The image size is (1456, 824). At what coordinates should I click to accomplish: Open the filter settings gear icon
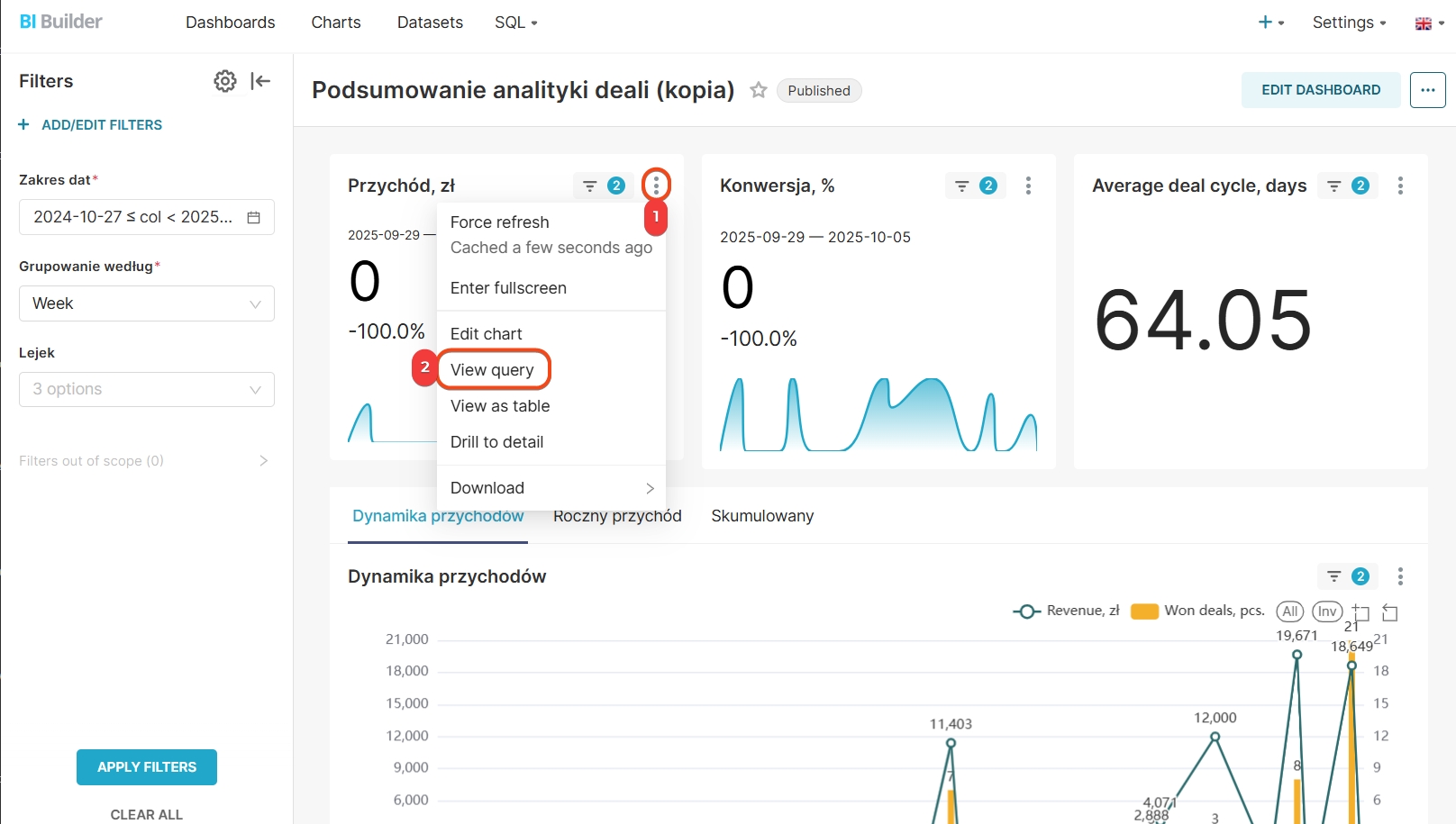[x=224, y=81]
